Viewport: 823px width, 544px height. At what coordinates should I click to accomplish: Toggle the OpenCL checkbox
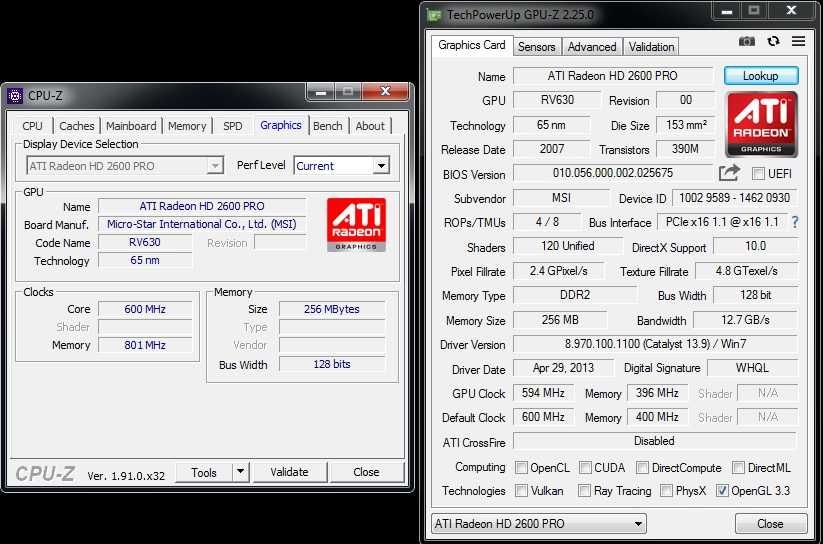point(521,467)
